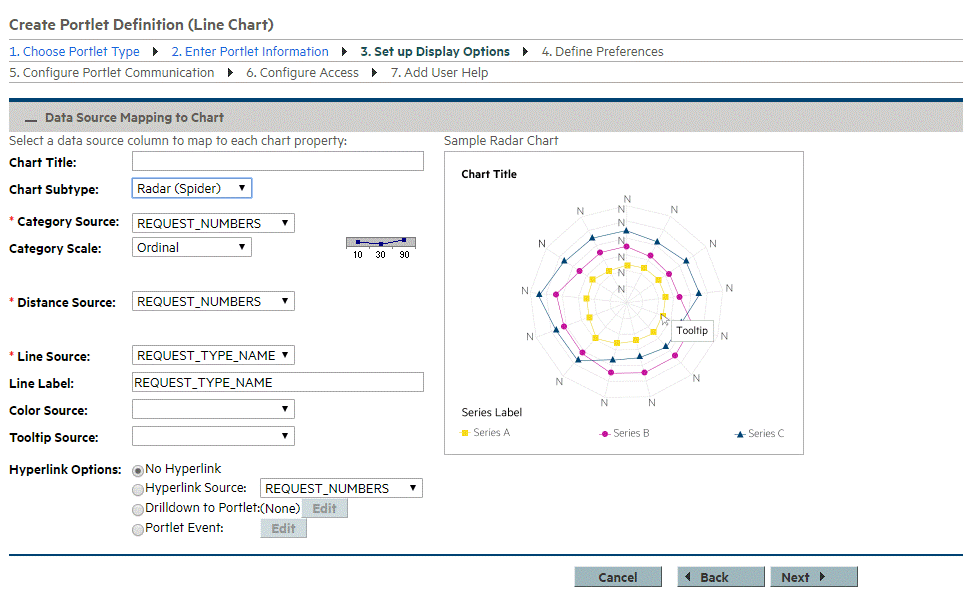
Task: Click the Ordinal scale preview slider
Action: pos(380,243)
